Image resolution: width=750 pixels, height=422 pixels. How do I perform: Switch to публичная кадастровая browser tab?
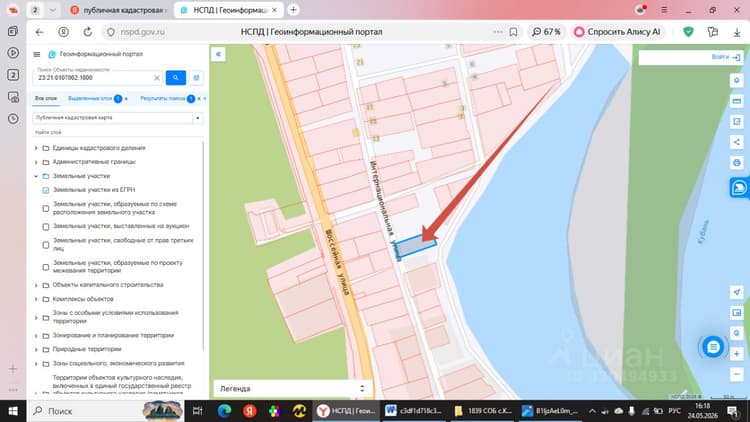pyautogui.click(x=119, y=10)
